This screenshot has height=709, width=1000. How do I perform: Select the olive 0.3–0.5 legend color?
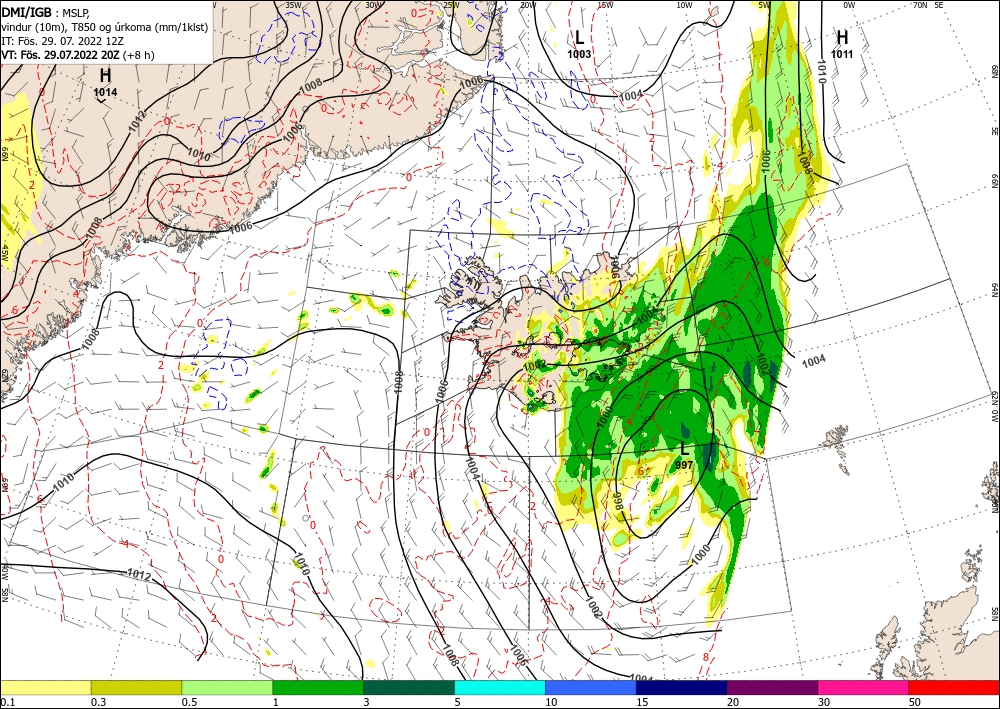coord(136,687)
